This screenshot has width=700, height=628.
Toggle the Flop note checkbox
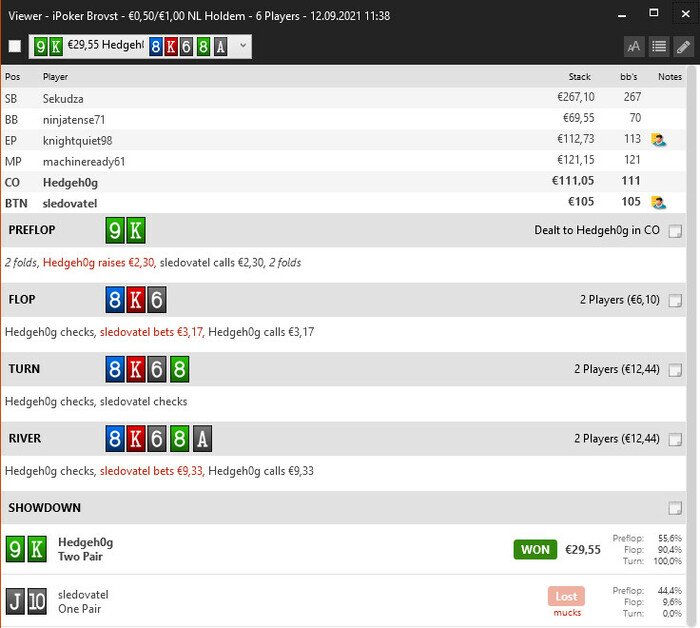[675, 300]
